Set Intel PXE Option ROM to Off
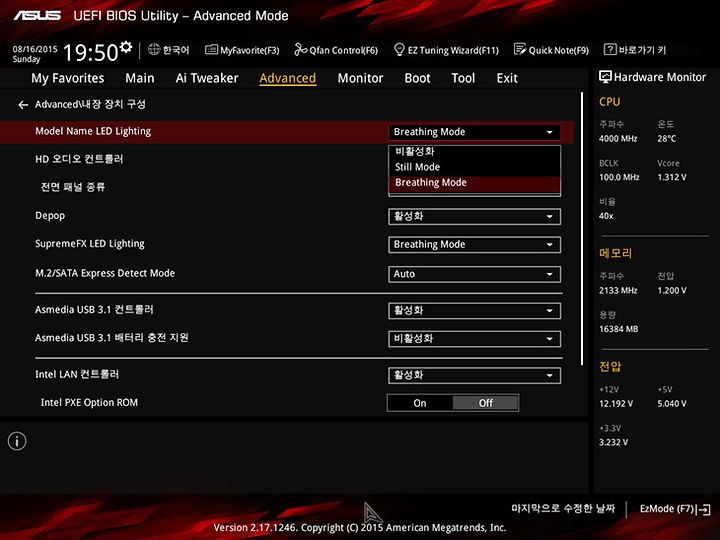The image size is (720, 540). pyautogui.click(x=486, y=403)
